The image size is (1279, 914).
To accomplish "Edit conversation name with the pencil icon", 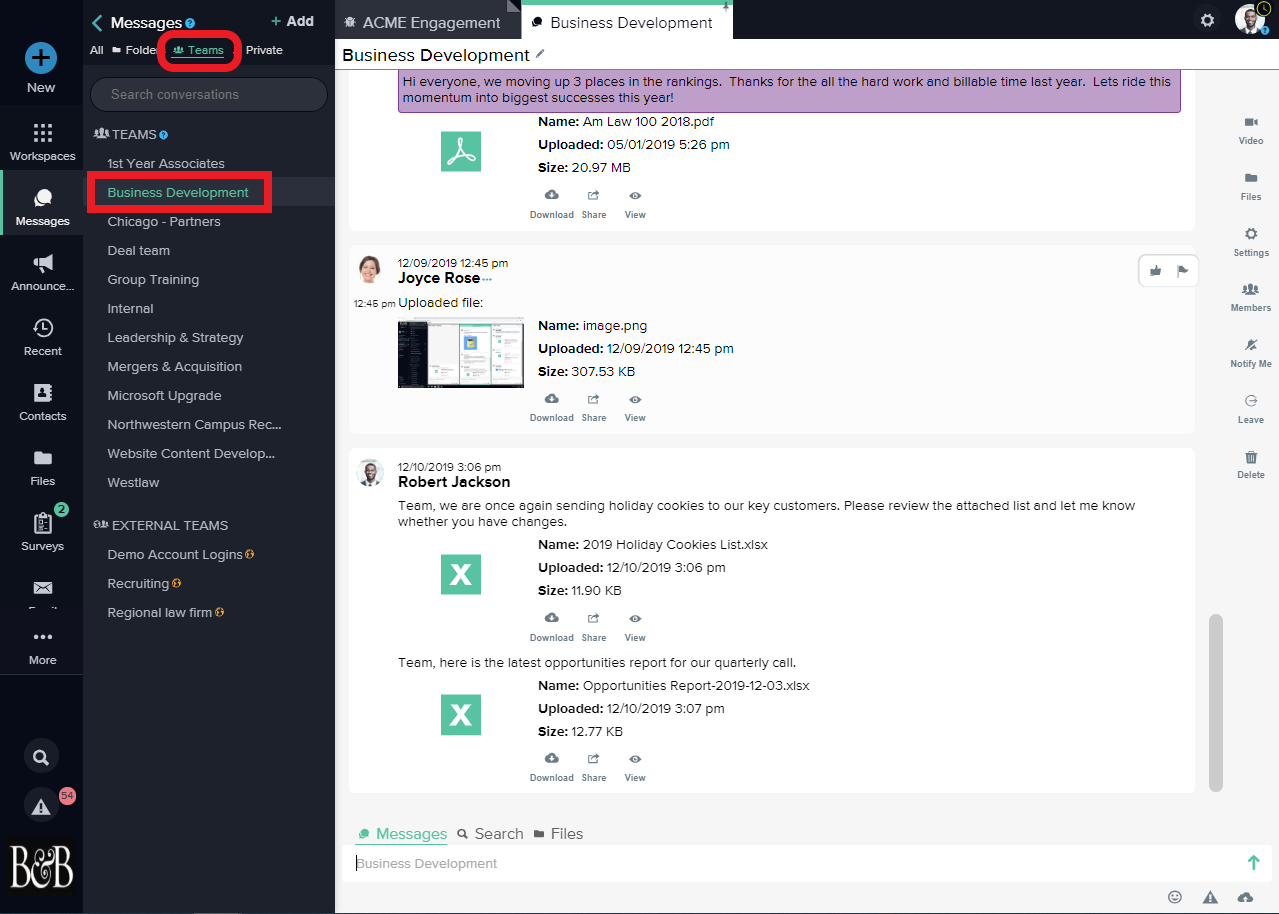I will point(541,54).
